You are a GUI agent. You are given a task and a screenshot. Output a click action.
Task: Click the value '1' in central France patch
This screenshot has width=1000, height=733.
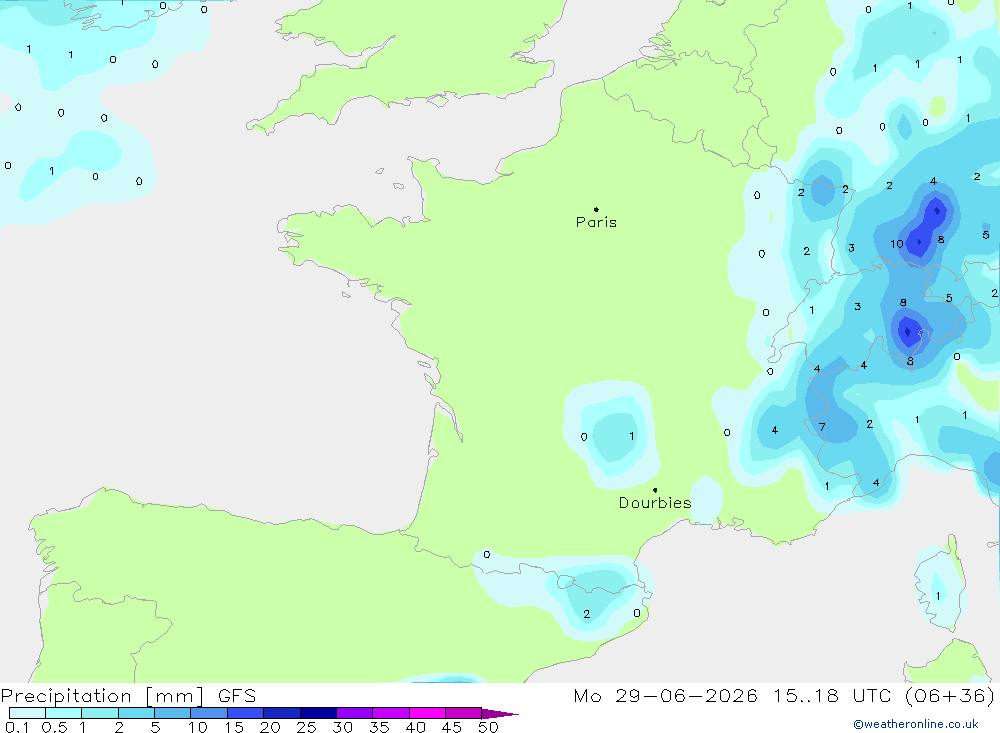pyautogui.click(x=631, y=436)
